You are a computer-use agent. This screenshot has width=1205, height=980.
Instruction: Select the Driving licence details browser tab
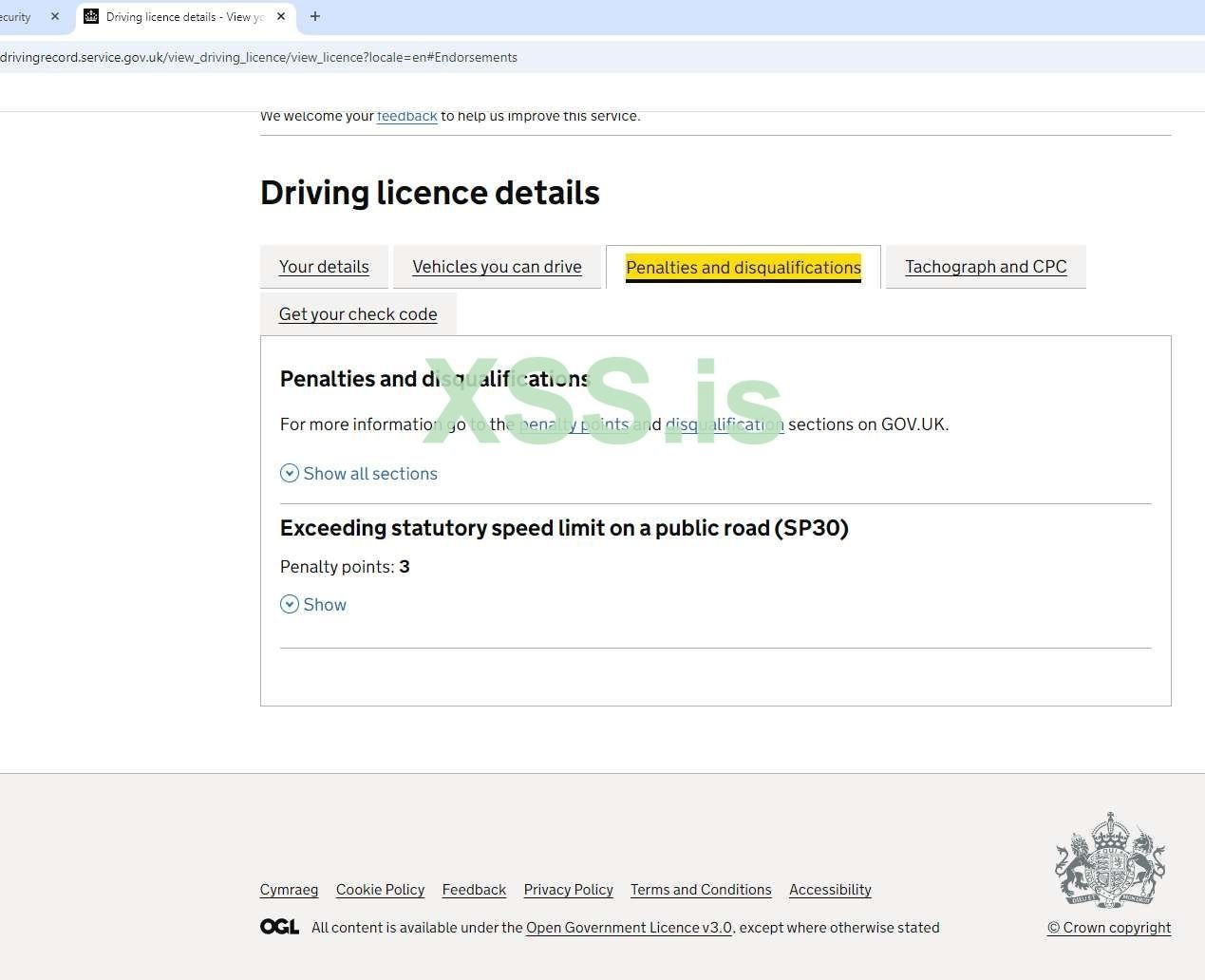(x=186, y=16)
